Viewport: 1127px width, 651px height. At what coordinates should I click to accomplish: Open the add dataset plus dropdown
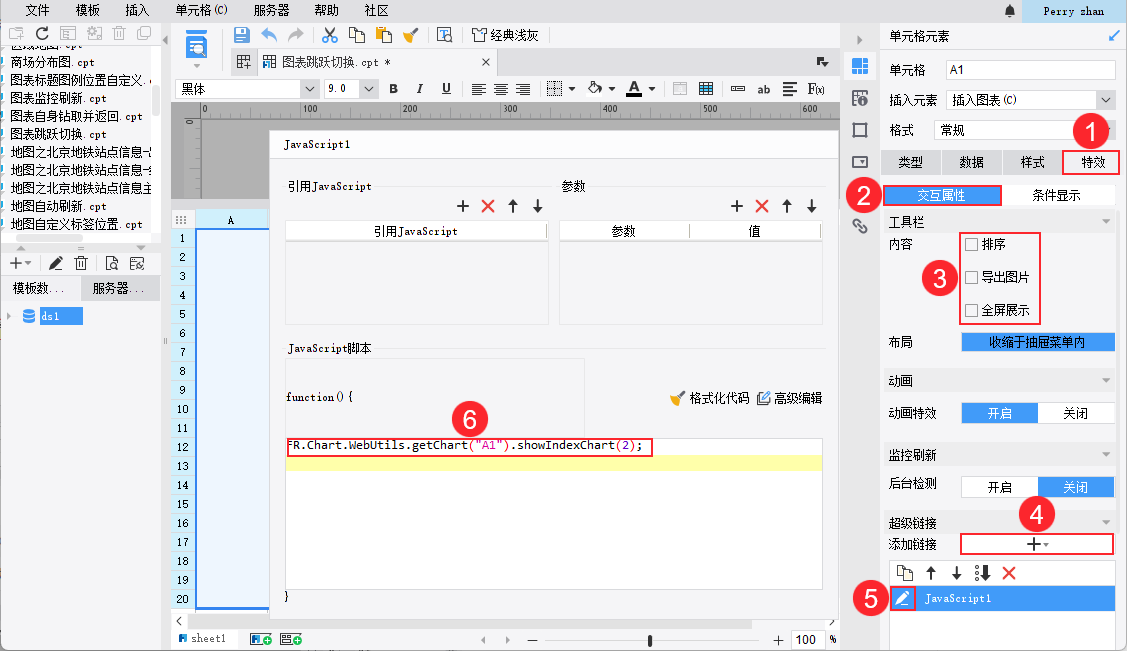click(20, 264)
